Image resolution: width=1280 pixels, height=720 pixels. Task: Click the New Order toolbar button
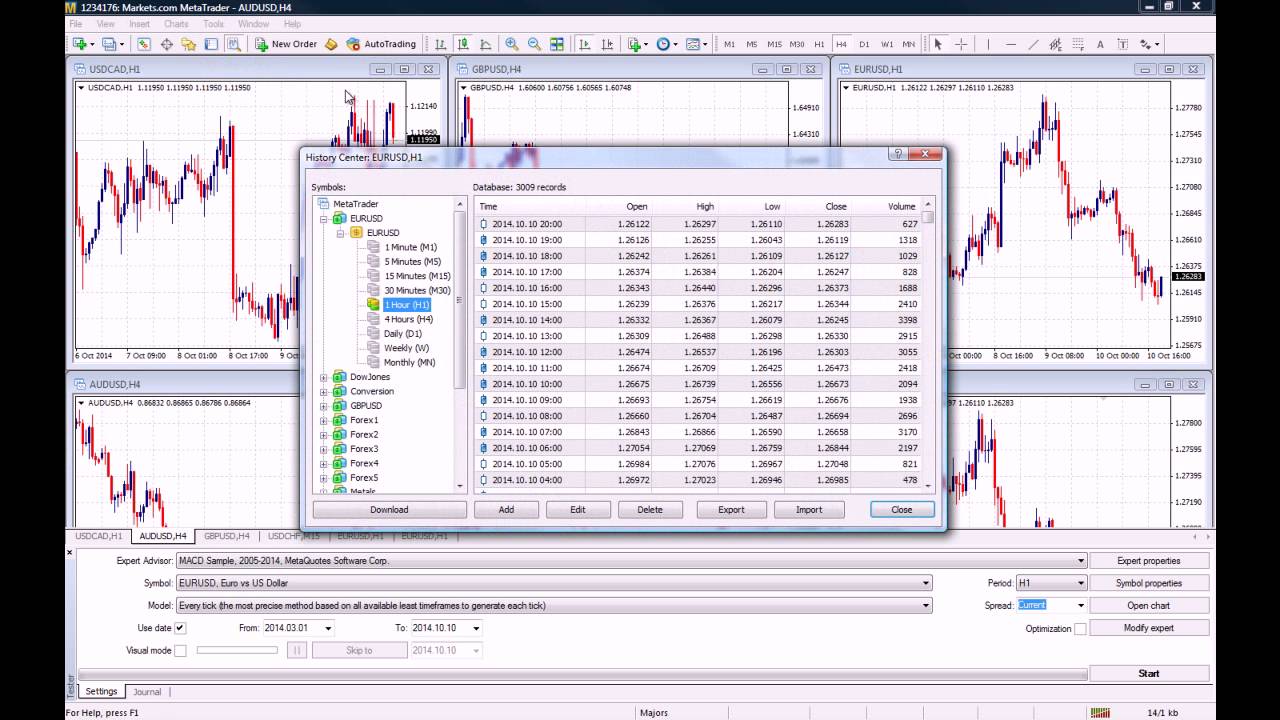click(286, 44)
